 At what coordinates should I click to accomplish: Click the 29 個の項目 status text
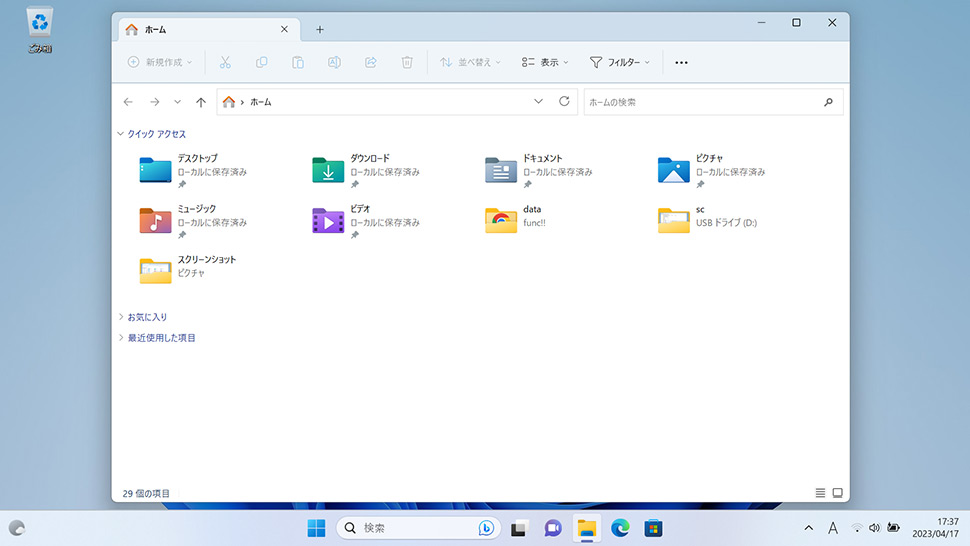pos(146,493)
